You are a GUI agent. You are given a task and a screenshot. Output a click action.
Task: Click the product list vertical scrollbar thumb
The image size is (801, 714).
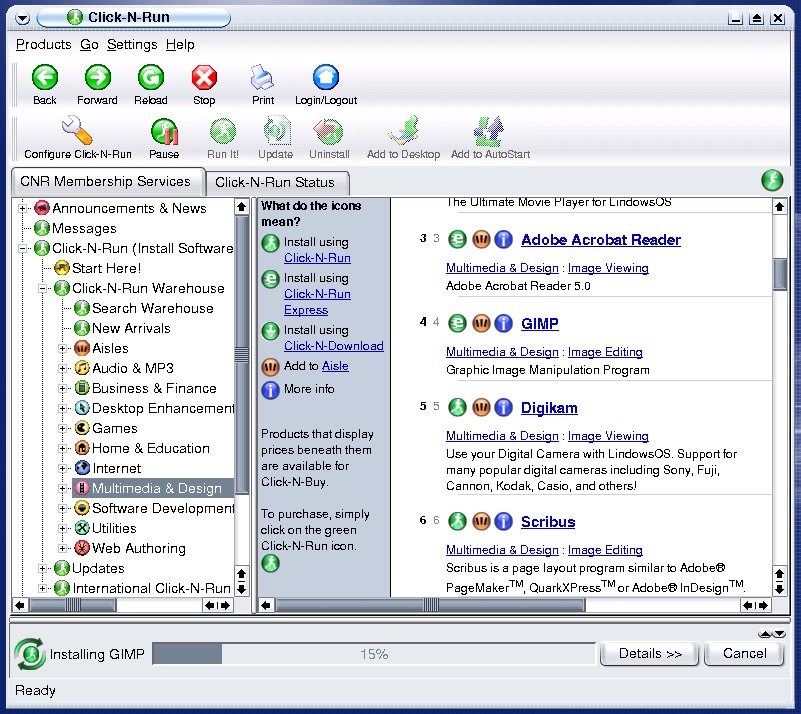[780, 274]
